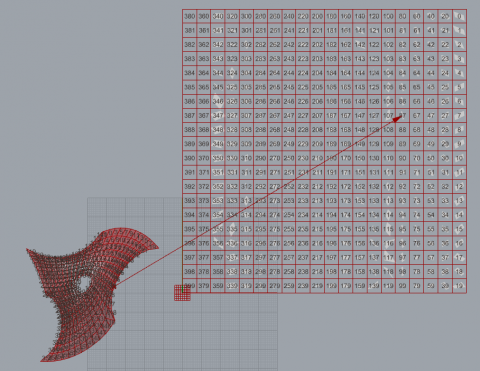This screenshot has height=371, width=480.
Task: Pick the cell numbered 274
Action: point(275,215)
